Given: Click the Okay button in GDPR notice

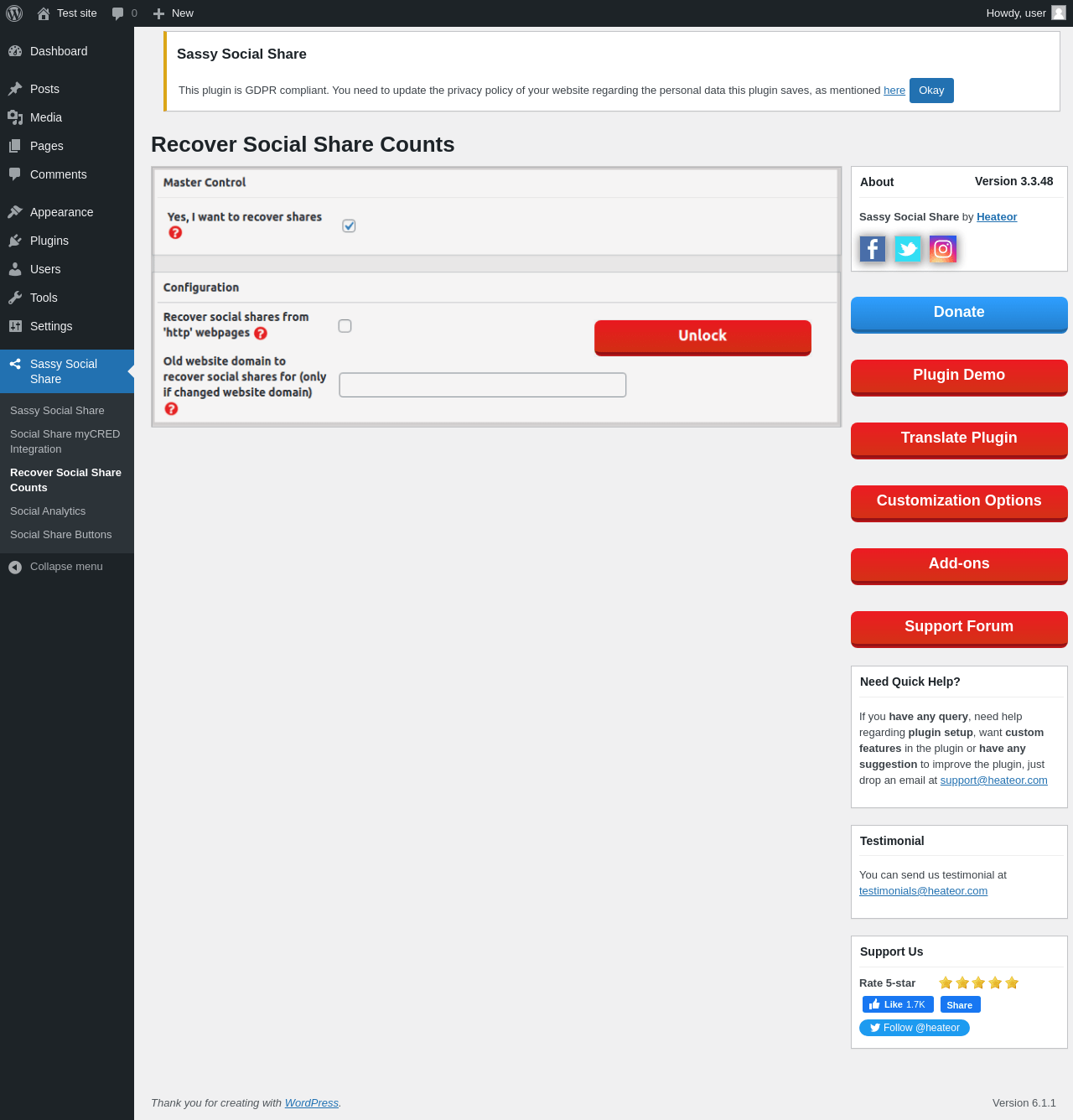Looking at the screenshot, I should (x=931, y=91).
